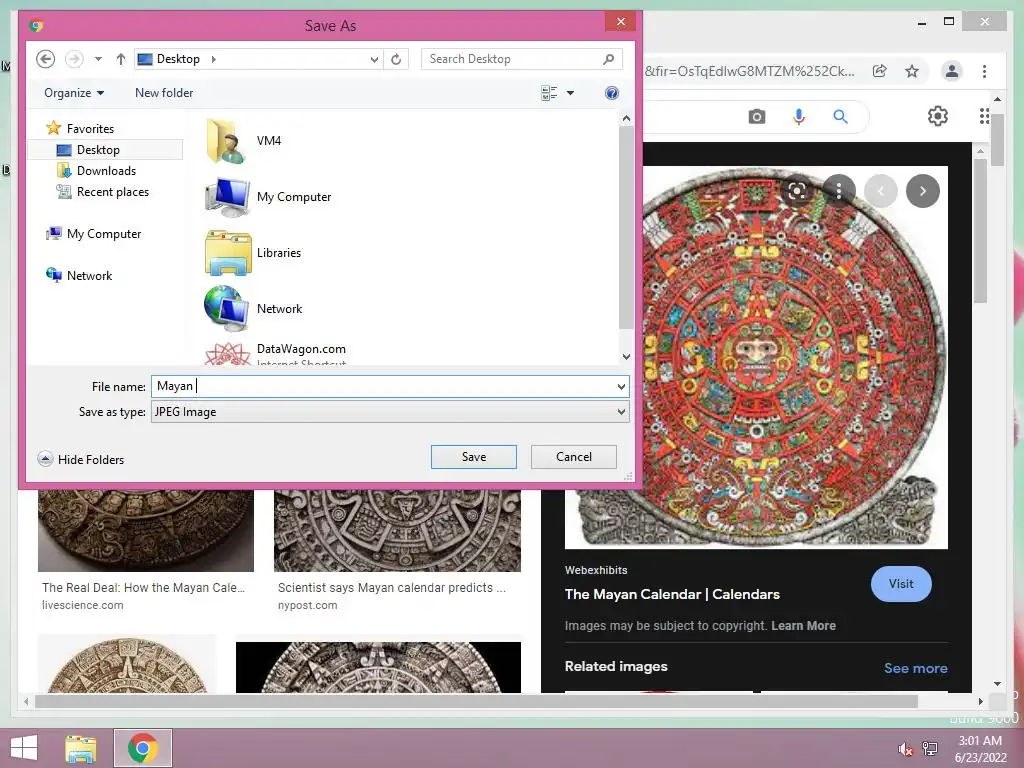Open Google quick settings gear
Image resolution: width=1024 pixels, height=768 pixels.
point(937,116)
